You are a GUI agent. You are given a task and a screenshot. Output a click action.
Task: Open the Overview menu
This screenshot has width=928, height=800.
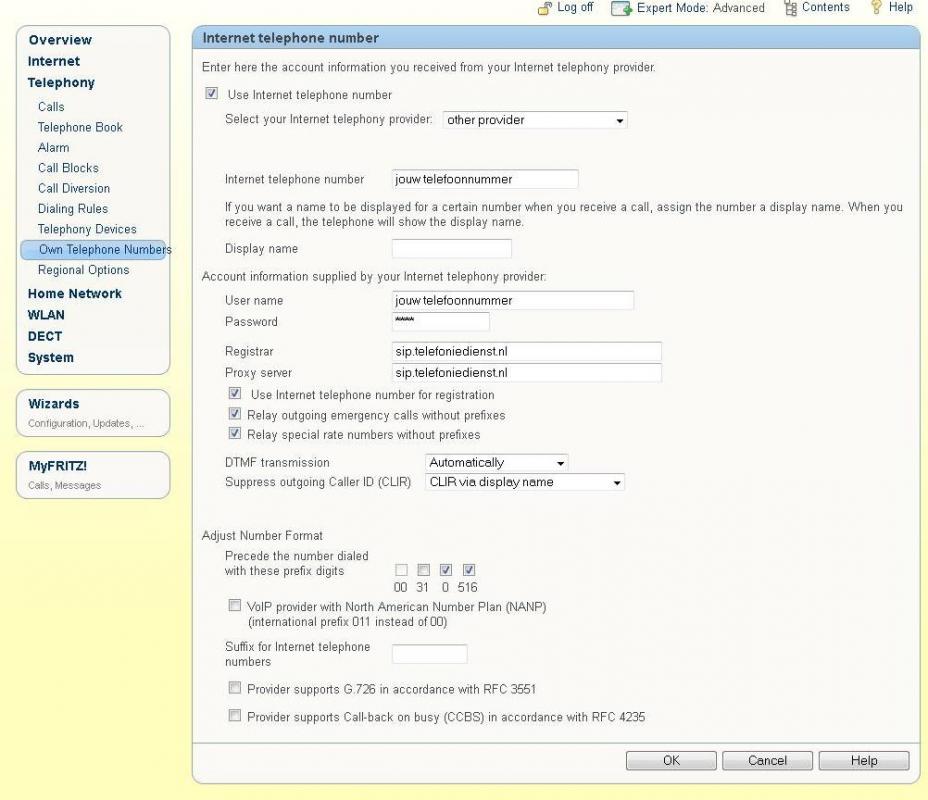point(60,40)
